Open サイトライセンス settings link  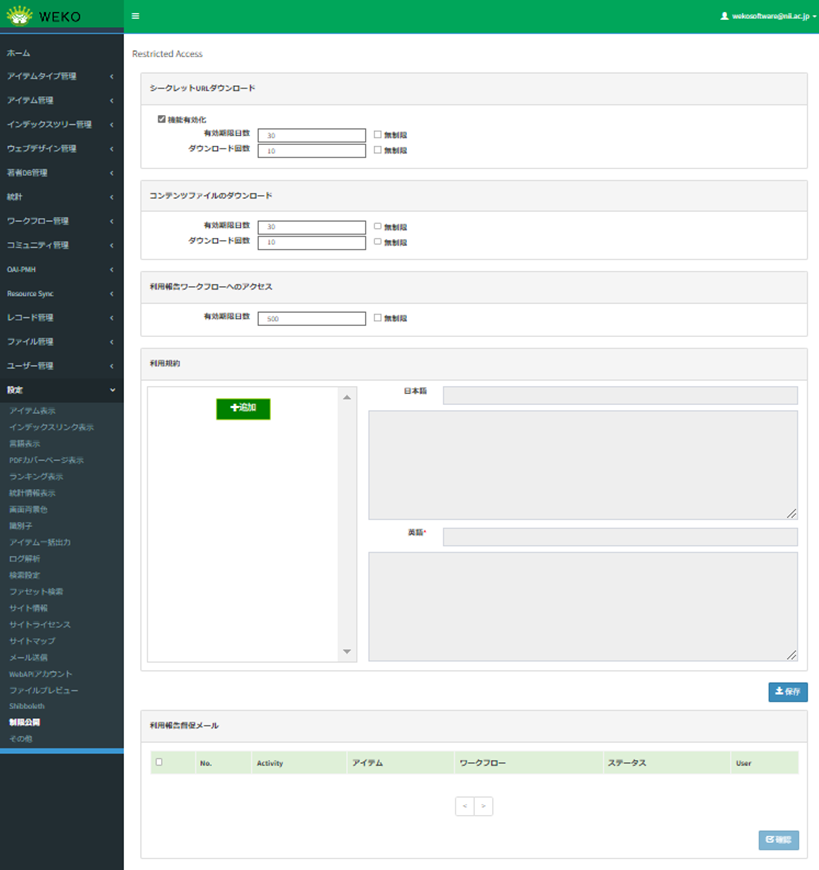[x=40, y=624]
